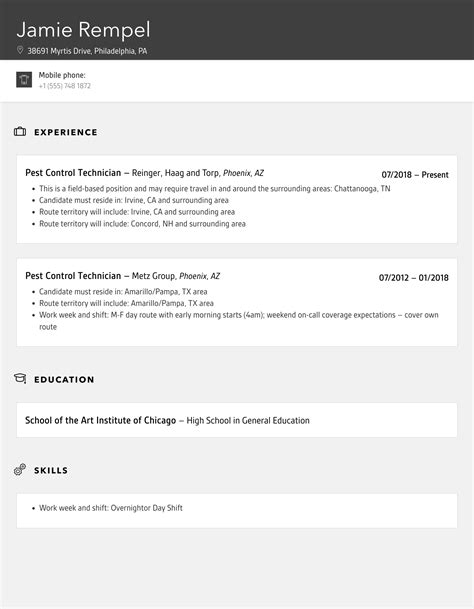Viewport: 474px width, 609px height.
Task: Click School of the Art Institute of Chicago
Action: pos(101,420)
